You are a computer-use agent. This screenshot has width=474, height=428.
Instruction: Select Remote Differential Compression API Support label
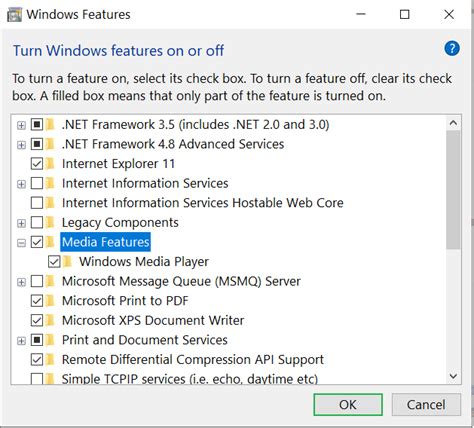click(x=193, y=360)
